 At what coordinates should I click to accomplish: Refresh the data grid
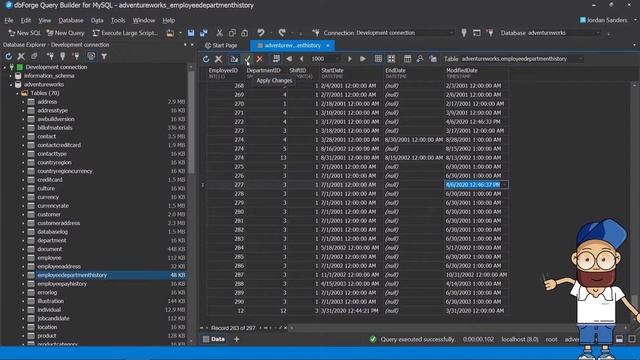tap(206, 59)
